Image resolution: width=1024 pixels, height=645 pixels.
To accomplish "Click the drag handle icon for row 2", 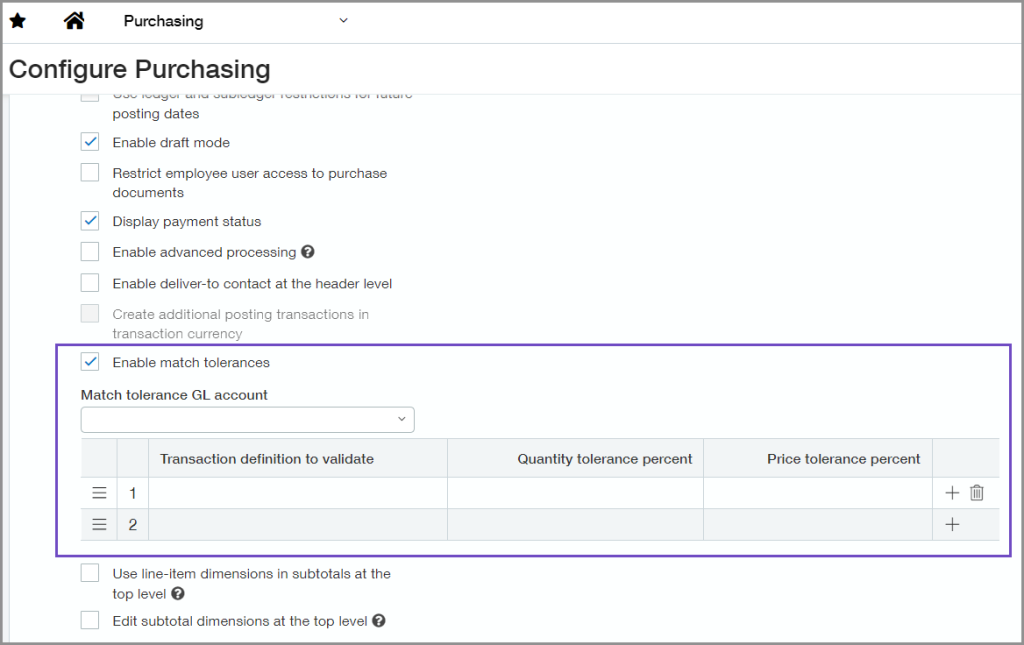I will (x=98, y=524).
